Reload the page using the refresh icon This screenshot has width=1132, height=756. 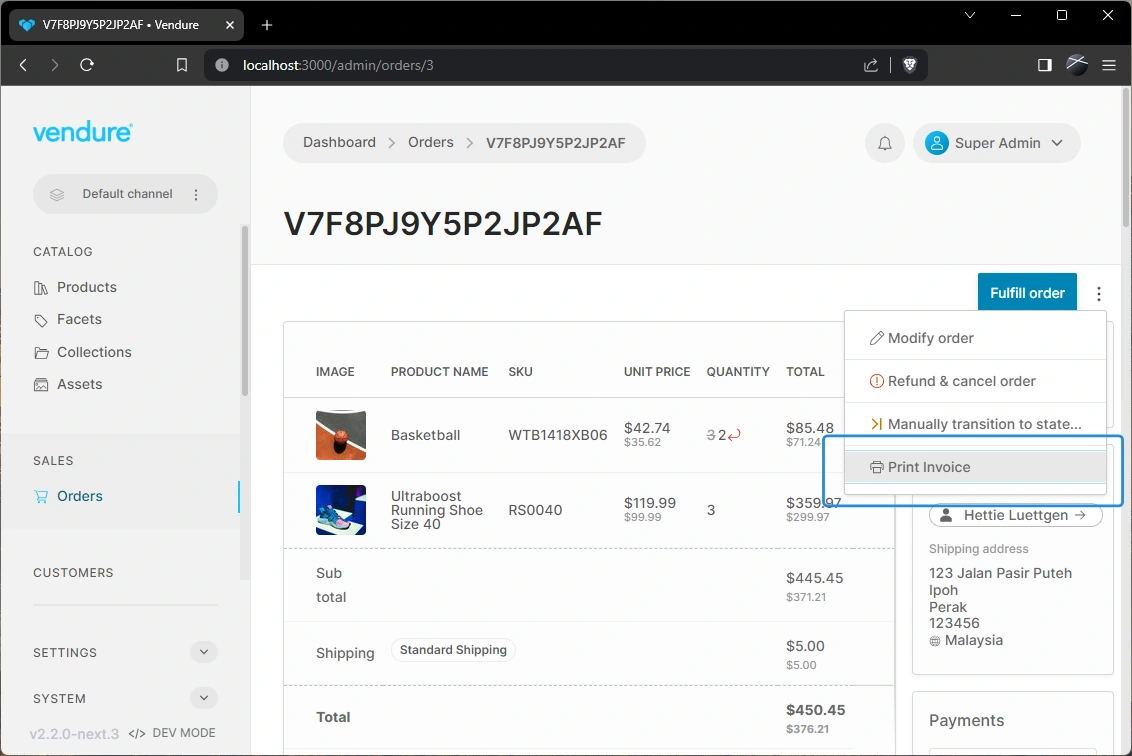[x=86, y=64]
